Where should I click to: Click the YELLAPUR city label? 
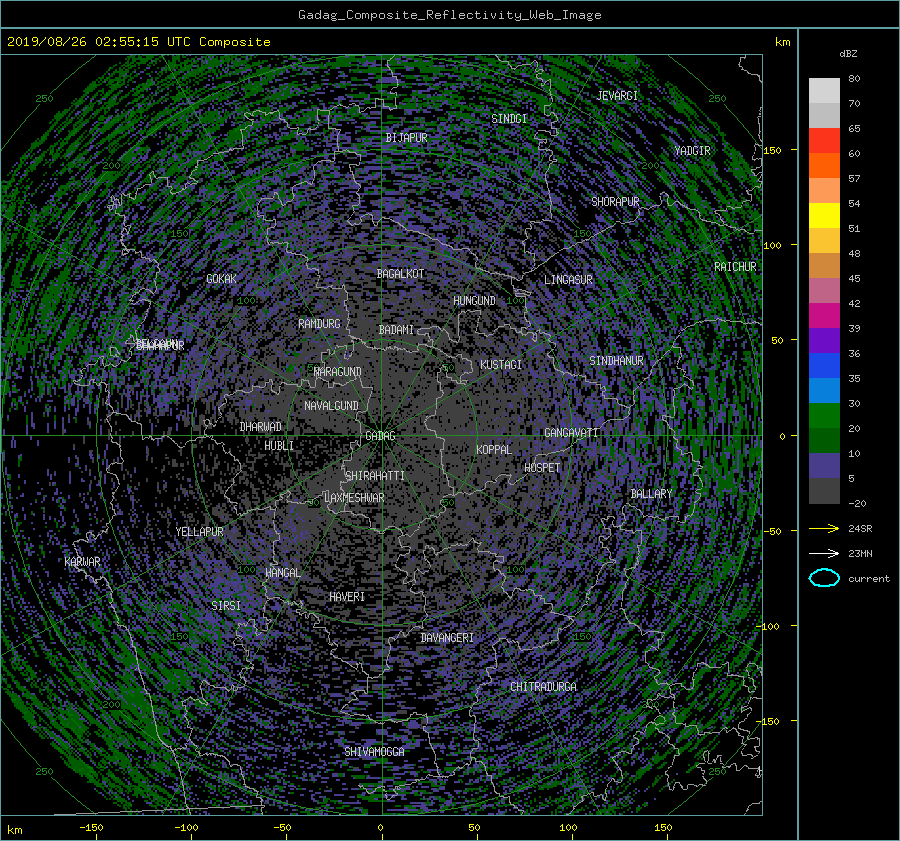(x=200, y=532)
